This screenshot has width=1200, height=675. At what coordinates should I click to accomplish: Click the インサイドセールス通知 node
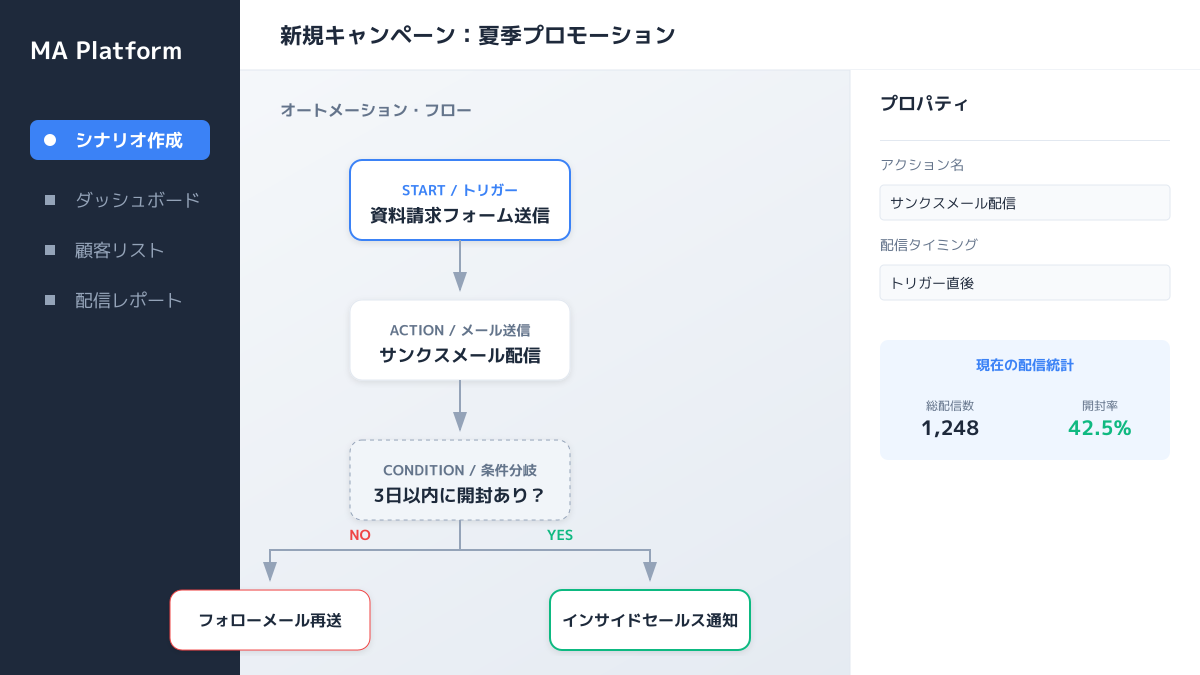click(x=649, y=620)
